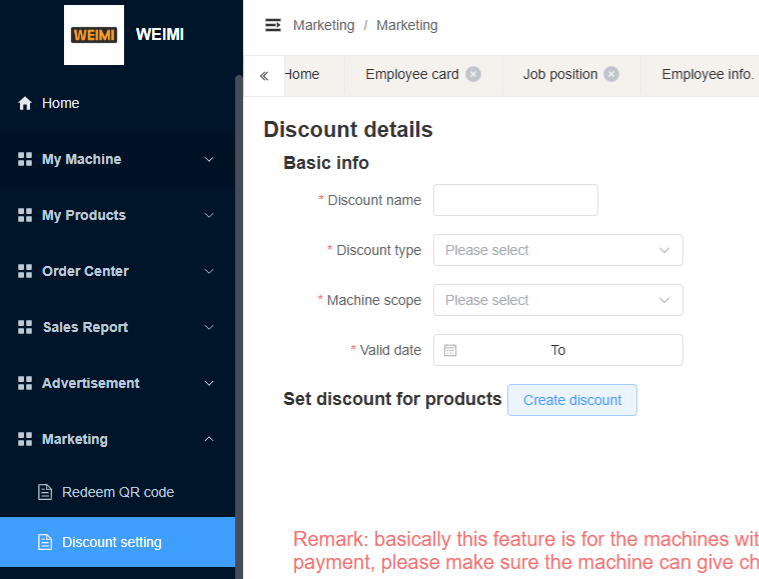
Task: Expand the Sales Report menu
Action: coord(117,327)
